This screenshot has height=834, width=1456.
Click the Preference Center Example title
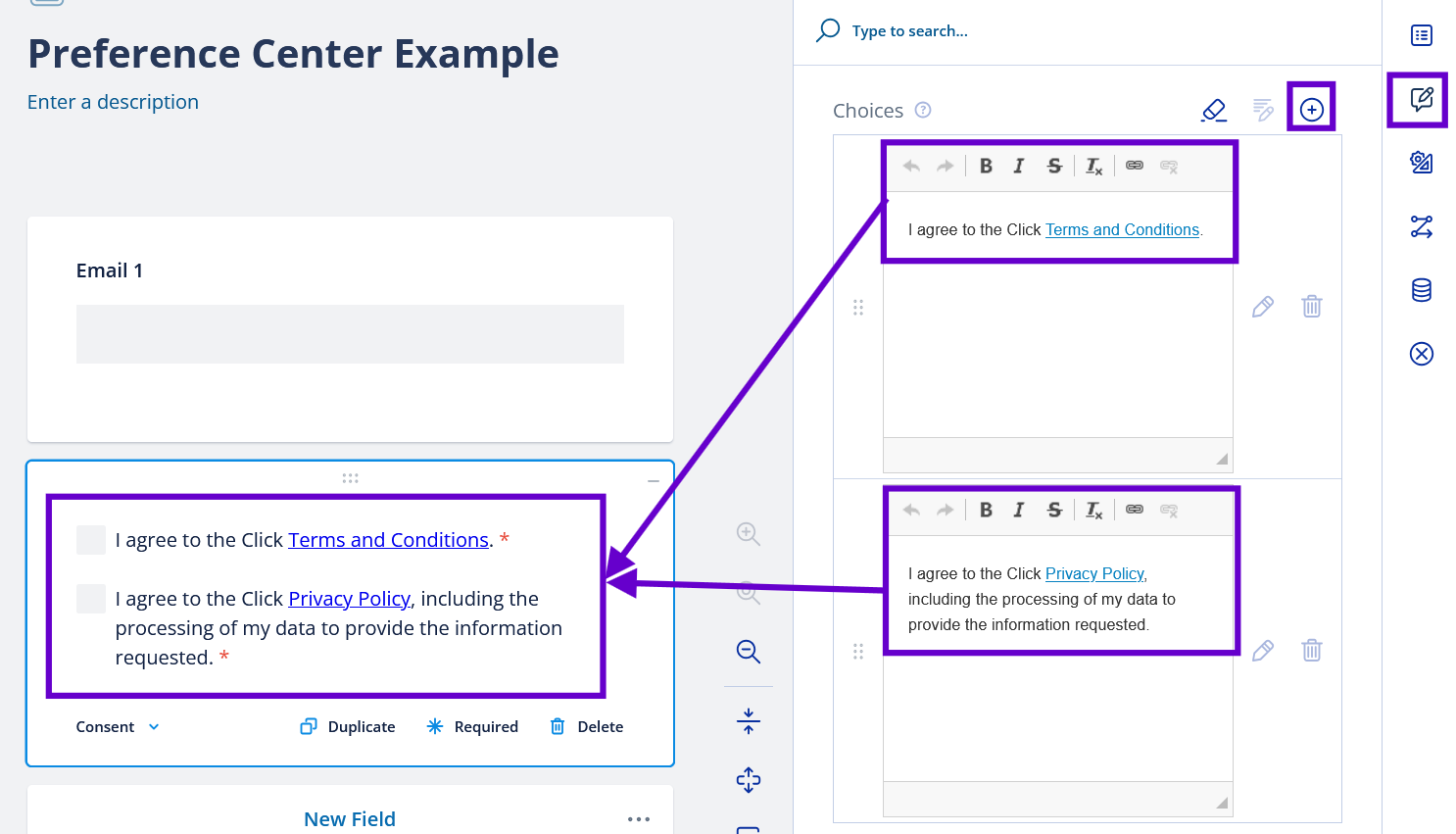pos(293,54)
